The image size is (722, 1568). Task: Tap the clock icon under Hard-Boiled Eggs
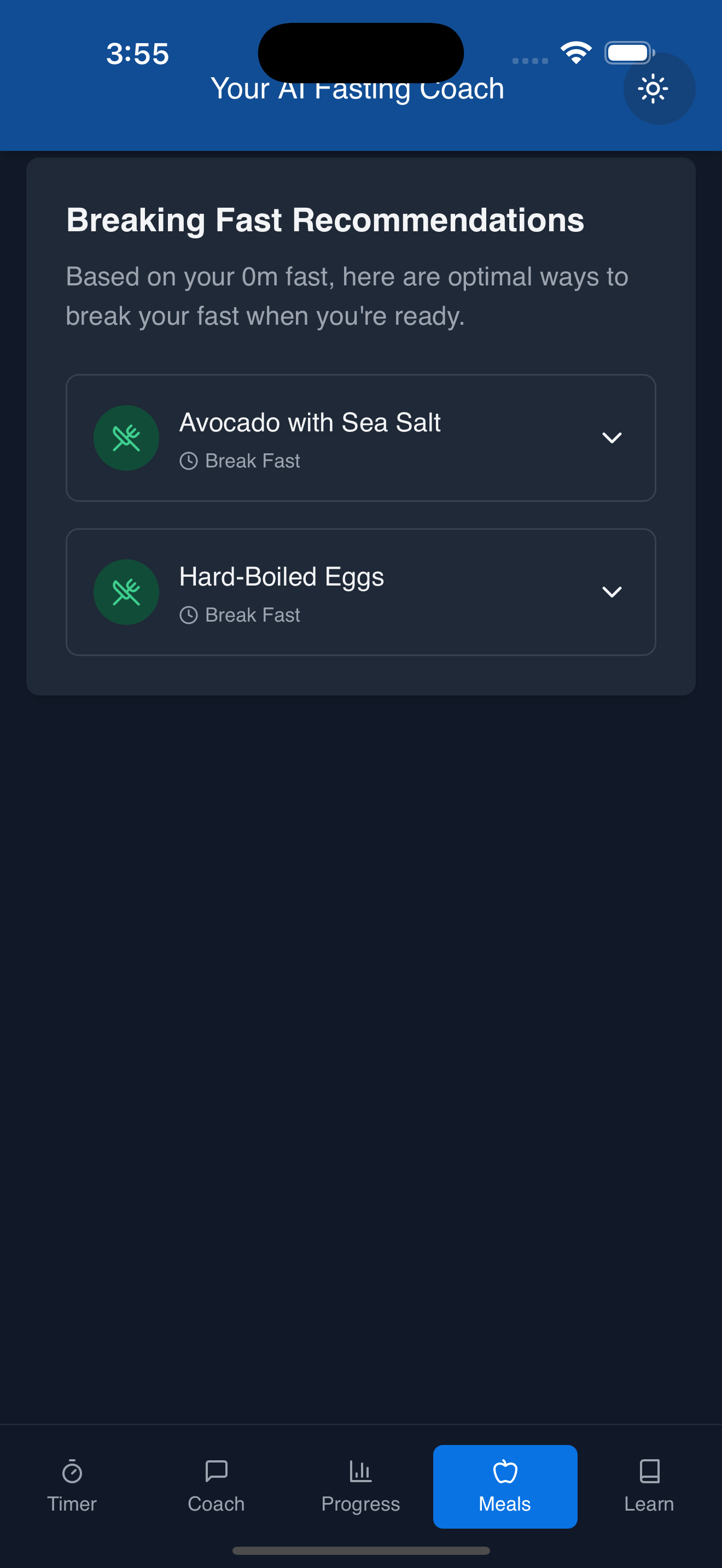tap(188, 615)
